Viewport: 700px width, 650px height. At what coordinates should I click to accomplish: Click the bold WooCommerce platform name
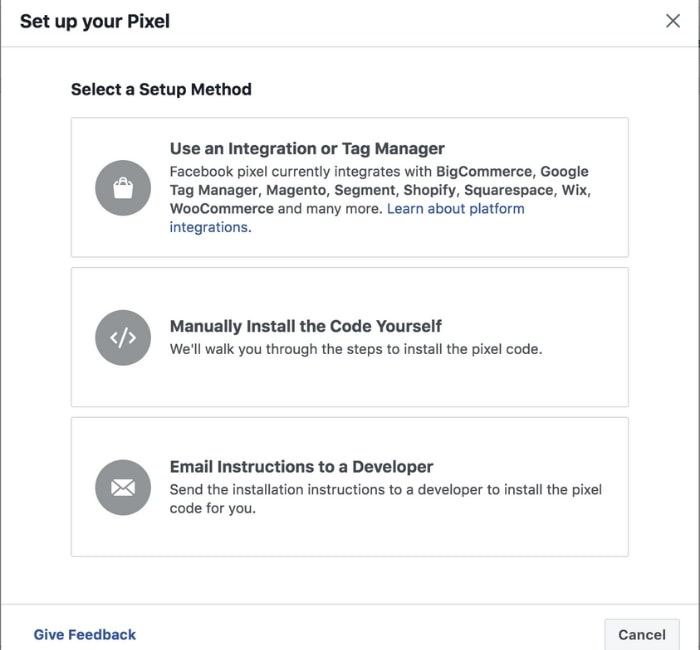[x=221, y=208]
